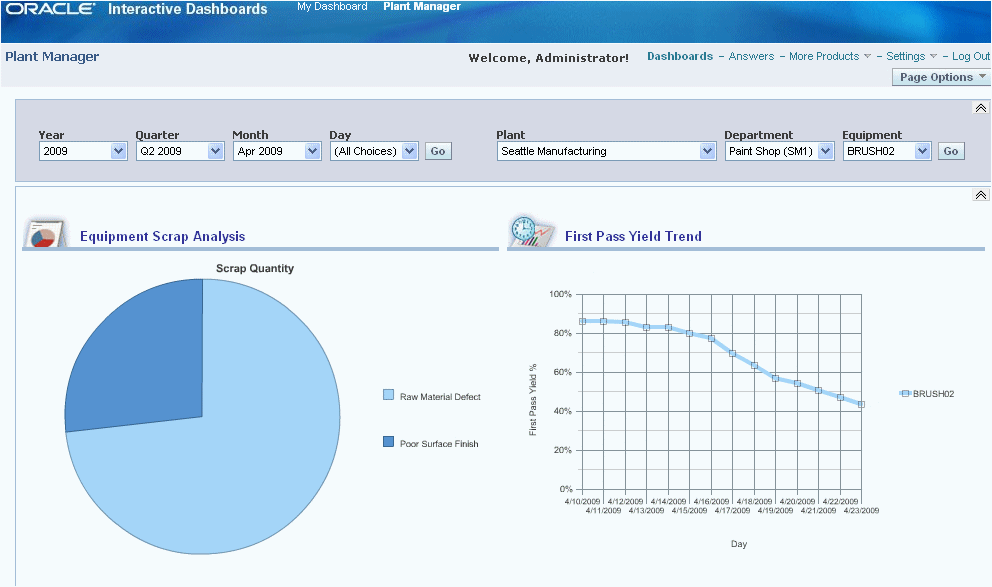The height and width of the screenshot is (587, 992).
Task: Click the Poor Surface Finish legend swatch
Action: coord(388,442)
